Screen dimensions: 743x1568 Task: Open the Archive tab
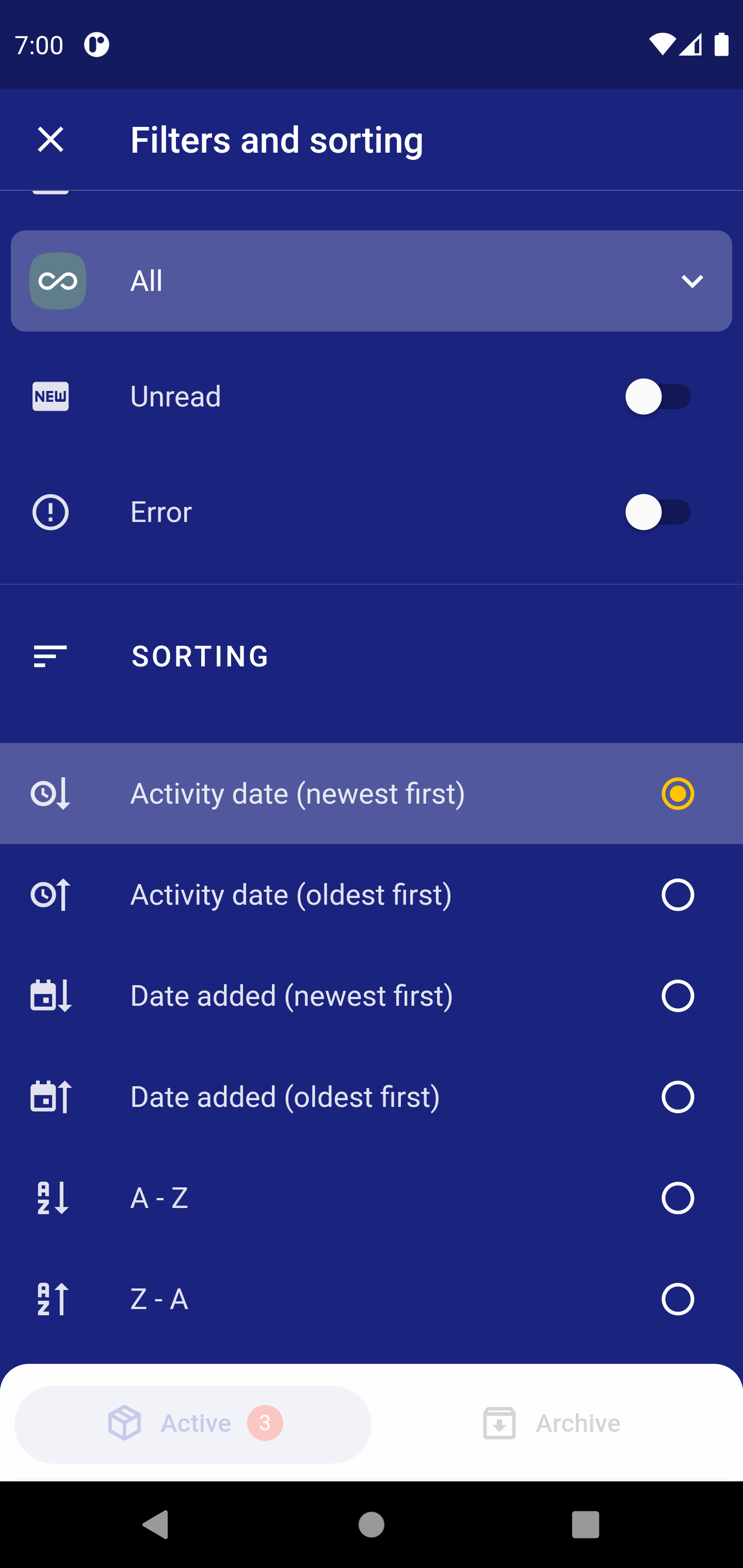(551, 1424)
